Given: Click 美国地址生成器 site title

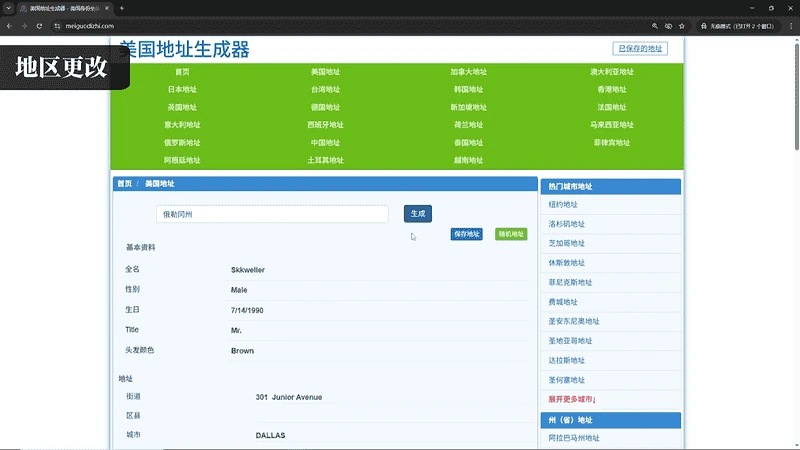Looking at the screenshot, I should pos(184,49).
